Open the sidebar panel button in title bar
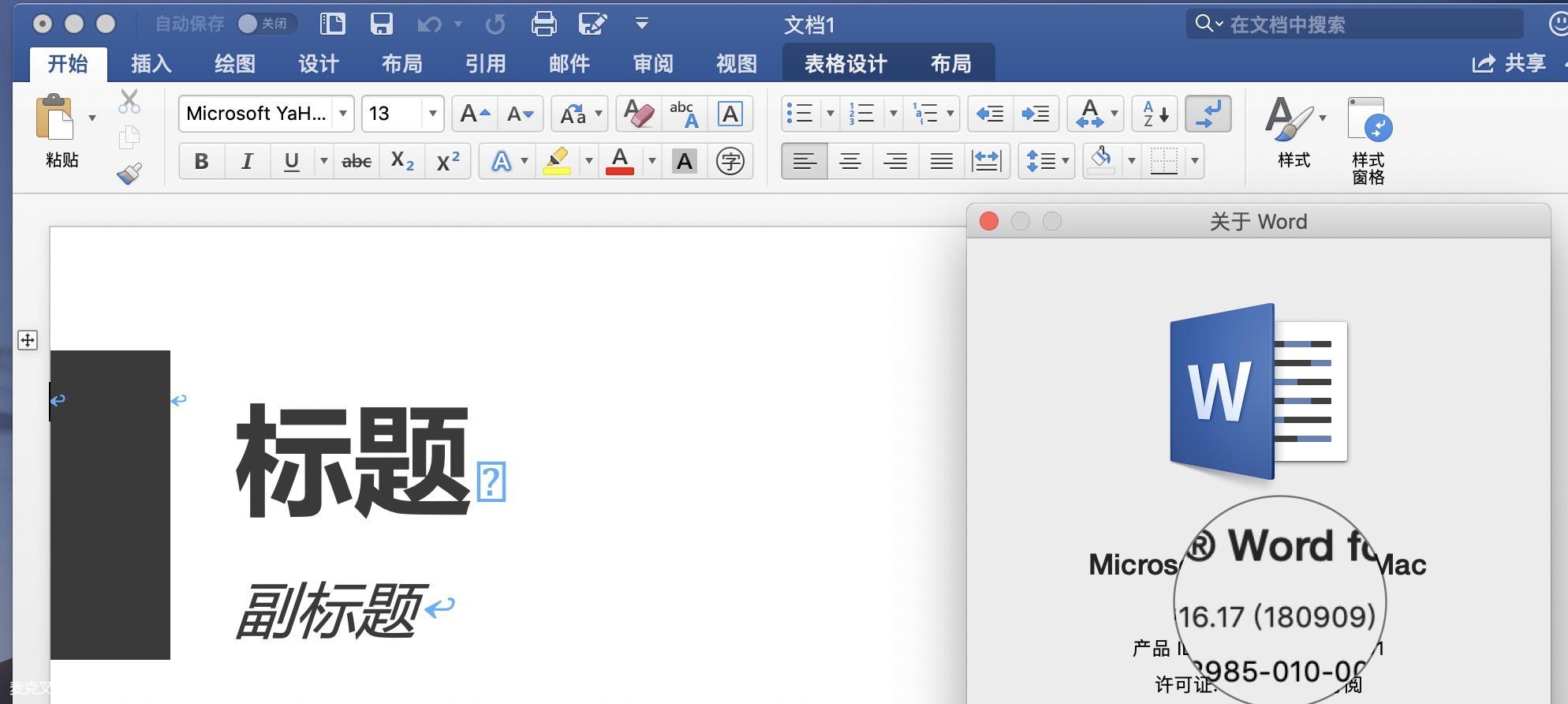The image size is (1568, 704). tap(333, 24)
